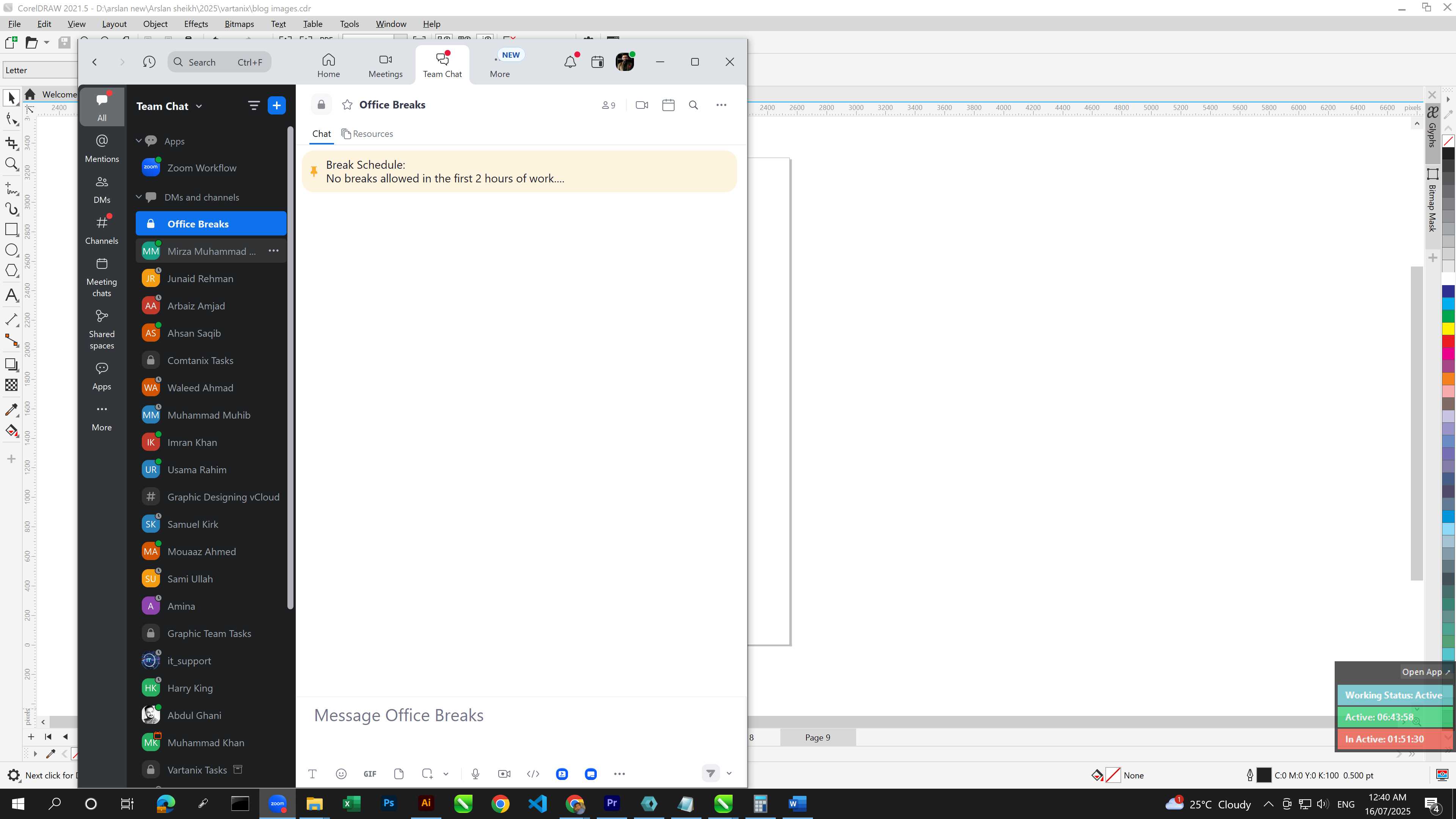Open more options for Mirza Muhammad chat
The width and height of the screenshot is (1456, 819).
pos(273,251)
